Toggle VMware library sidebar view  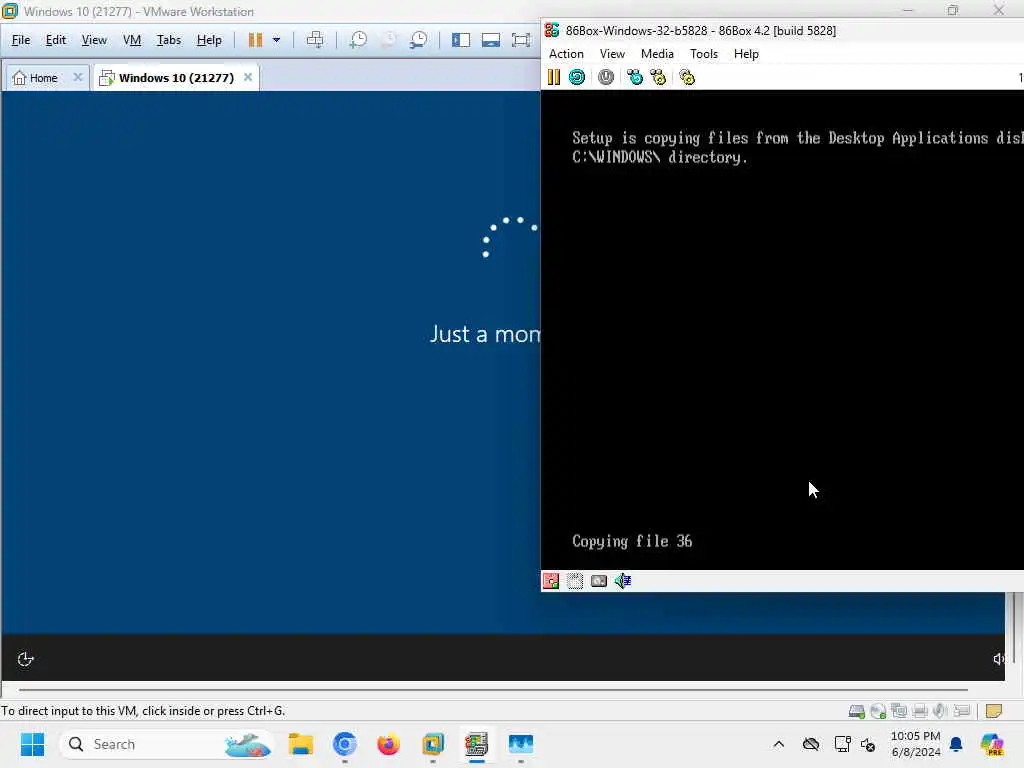pos(461,40)
